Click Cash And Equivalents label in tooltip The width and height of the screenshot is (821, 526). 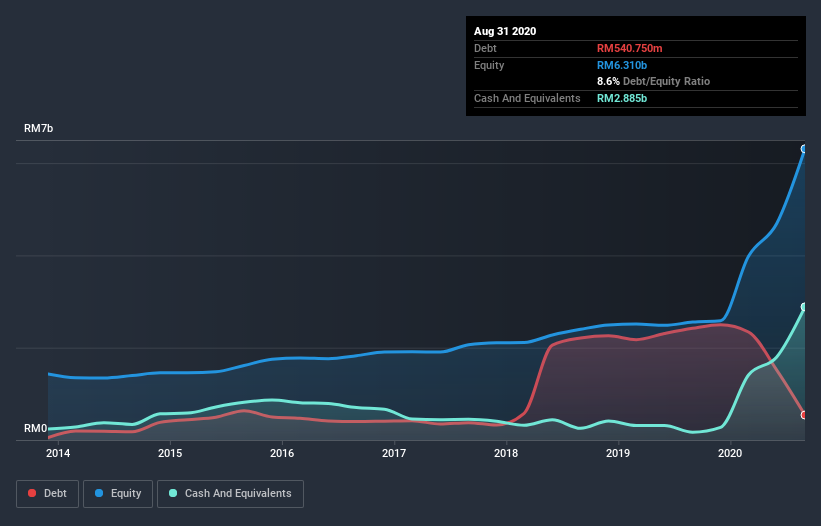527,98
